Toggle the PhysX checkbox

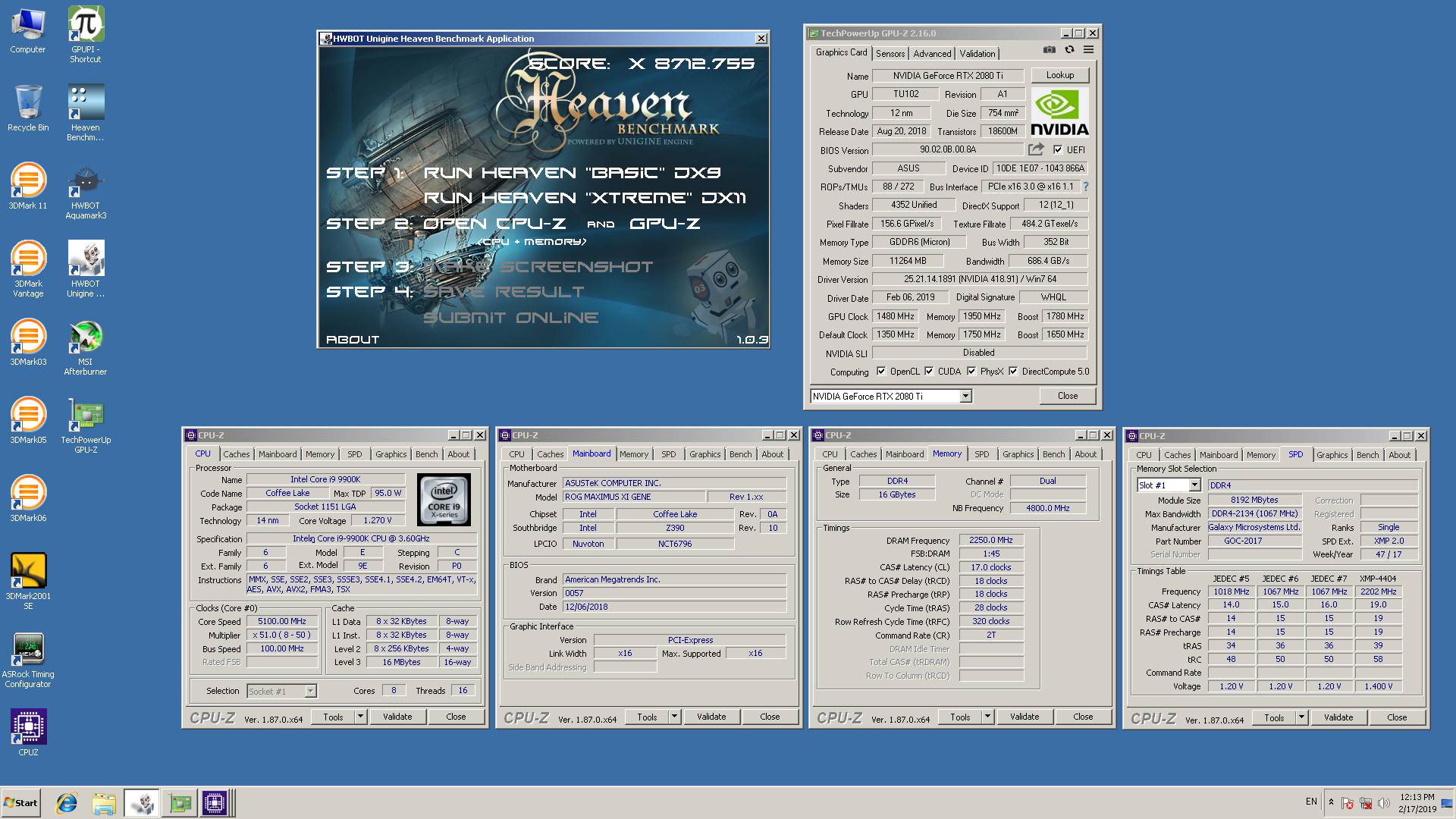[x=971, y=372]
